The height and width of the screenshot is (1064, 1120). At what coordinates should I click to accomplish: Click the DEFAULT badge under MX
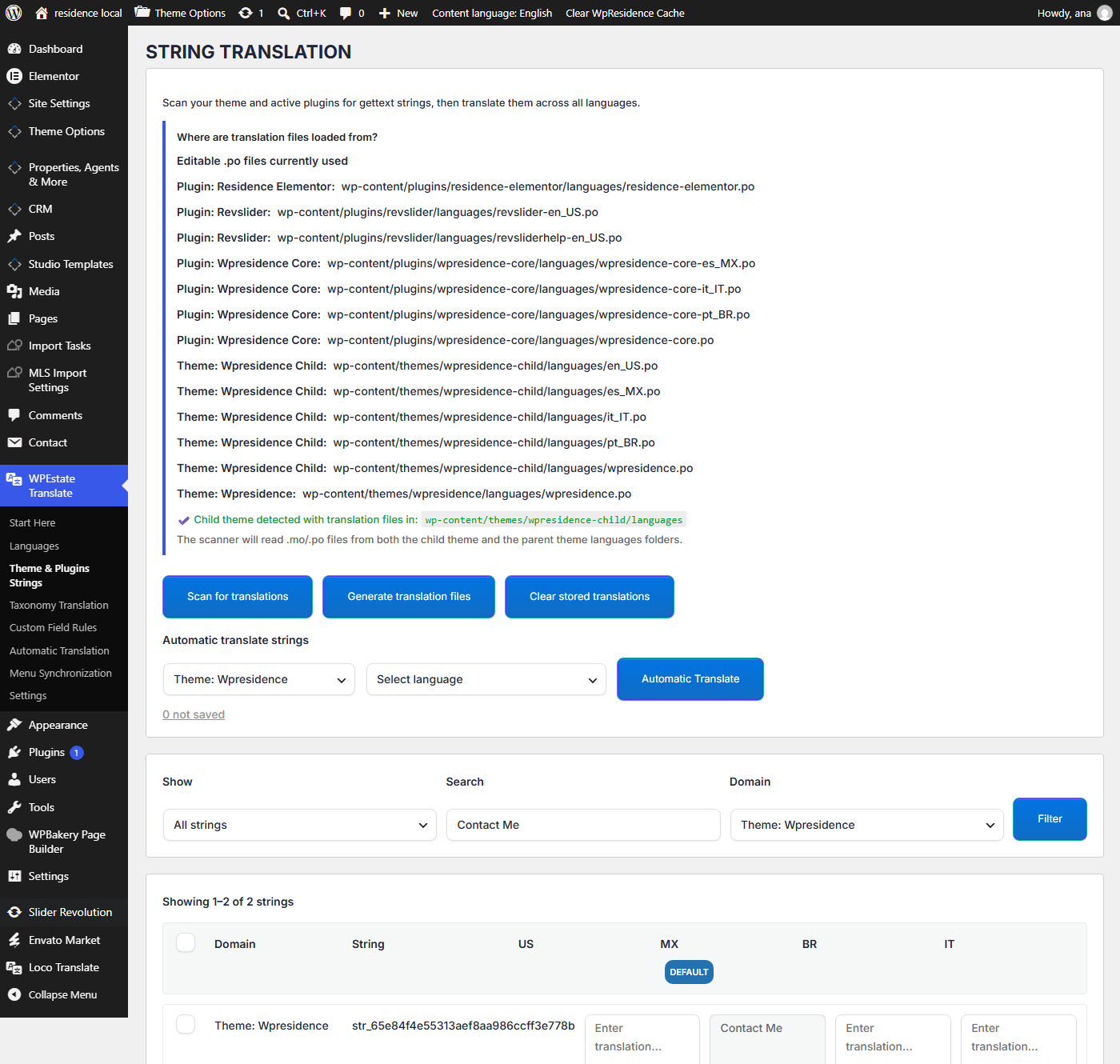tap(689, 972)
